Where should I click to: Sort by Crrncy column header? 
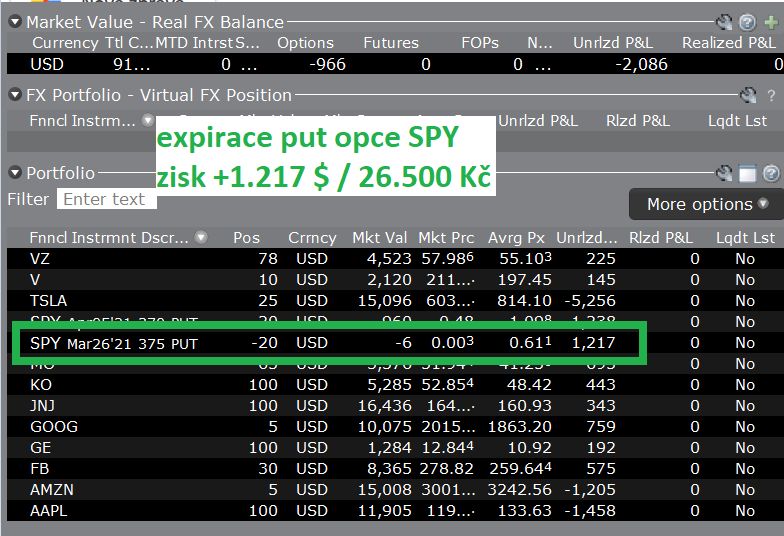(312, 238)
